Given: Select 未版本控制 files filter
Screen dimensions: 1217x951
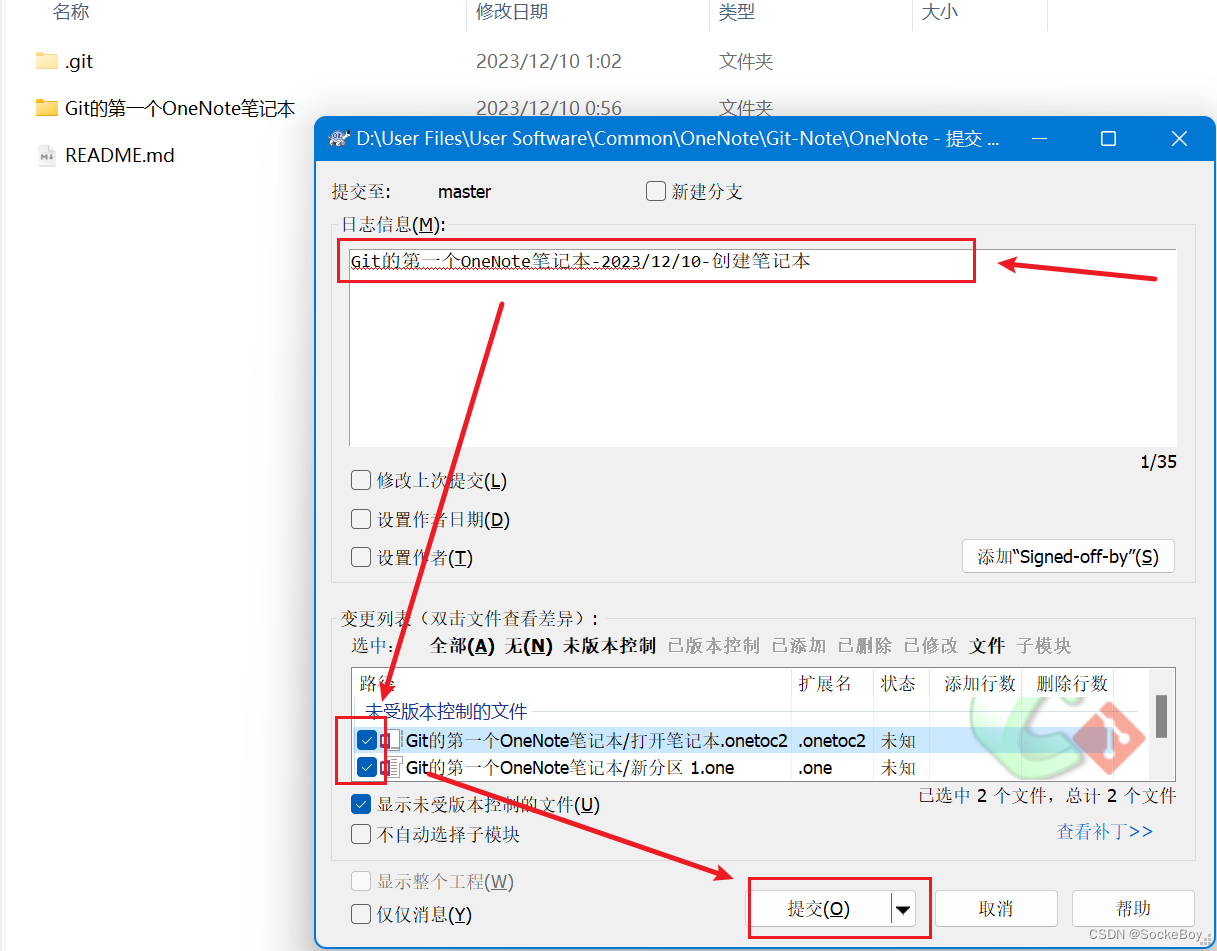Looking at the screenshot, I should pos(609,646).
